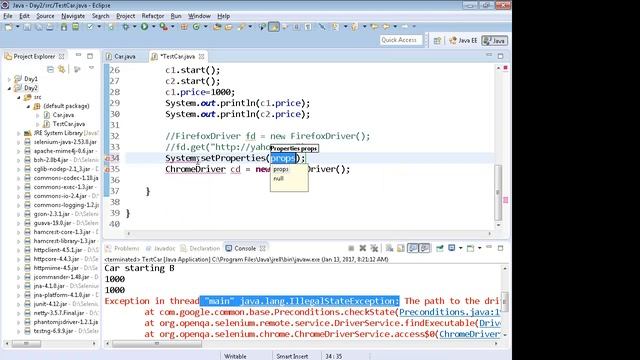Expand the Day1 project
The height and width of the screenshot is (360, 640).
[x=9, y=79]
